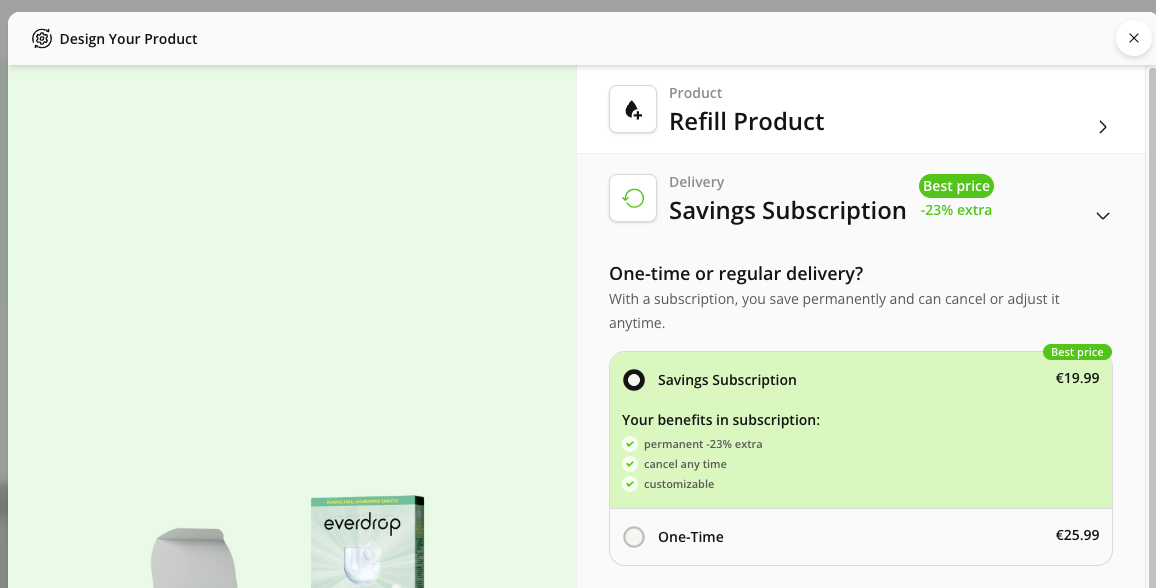
Task: Click the Design Your Product gear icon
Action: (x=42, y=39)
